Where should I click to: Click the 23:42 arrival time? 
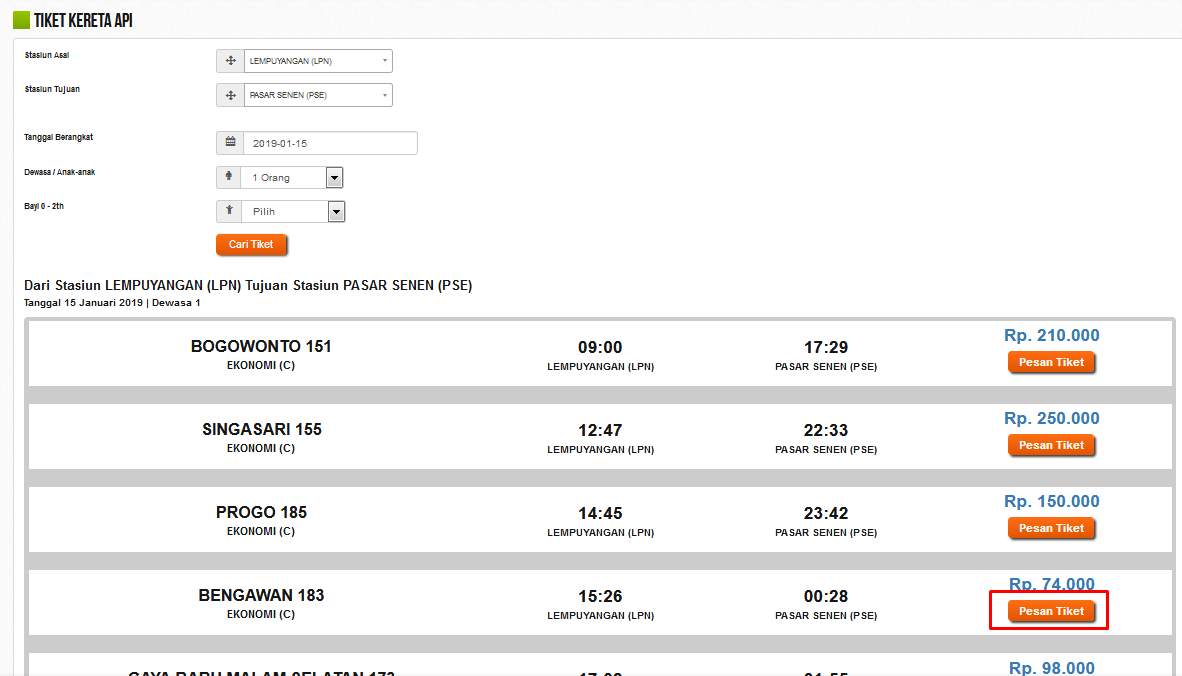pos(825,513)
